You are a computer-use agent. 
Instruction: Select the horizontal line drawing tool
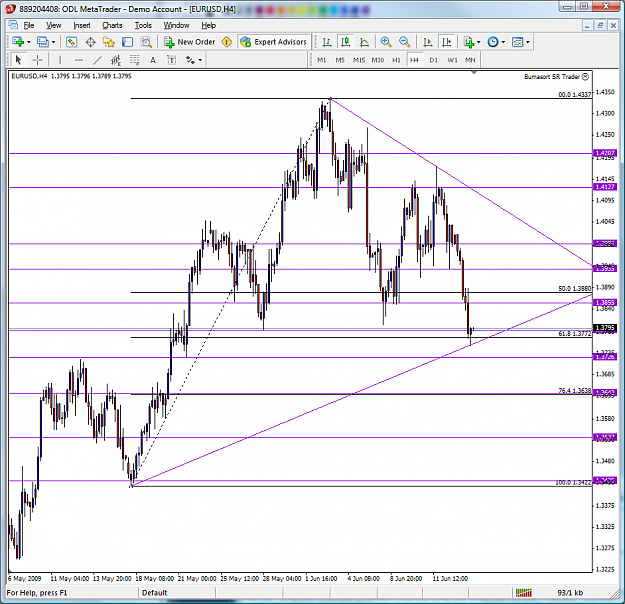[x=79, y=60]
